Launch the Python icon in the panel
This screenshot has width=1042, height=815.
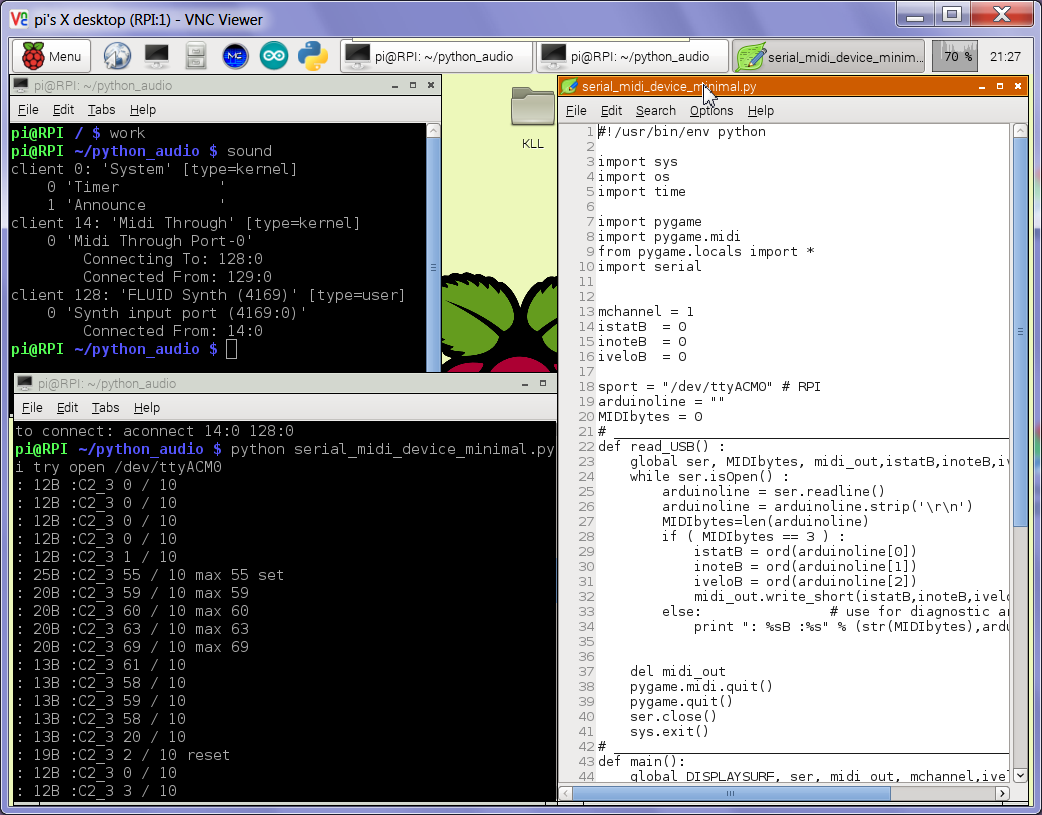[313, 57]
